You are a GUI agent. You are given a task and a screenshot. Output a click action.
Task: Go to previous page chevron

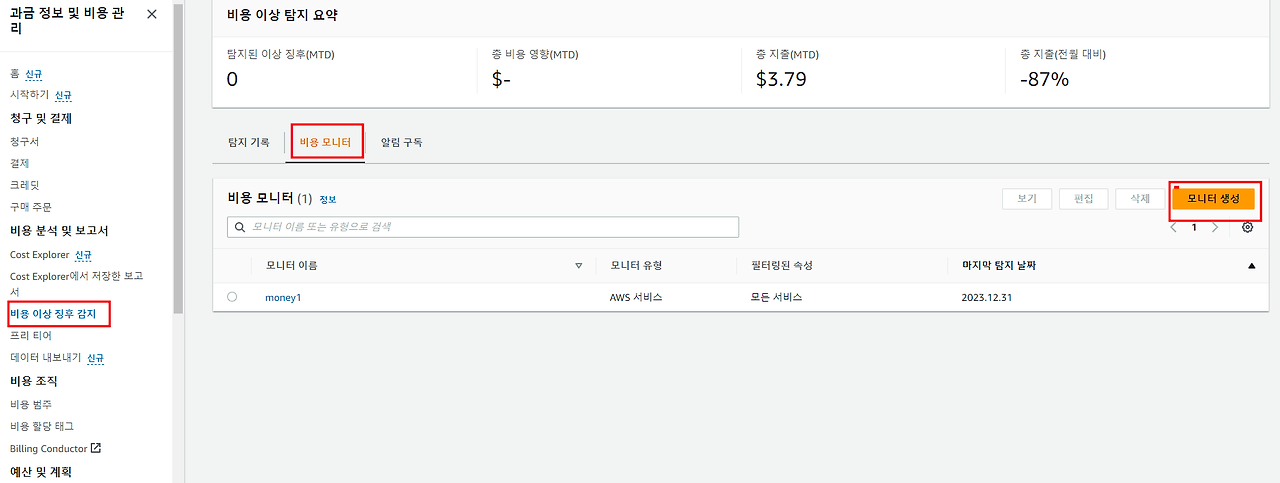point(1173,227)
